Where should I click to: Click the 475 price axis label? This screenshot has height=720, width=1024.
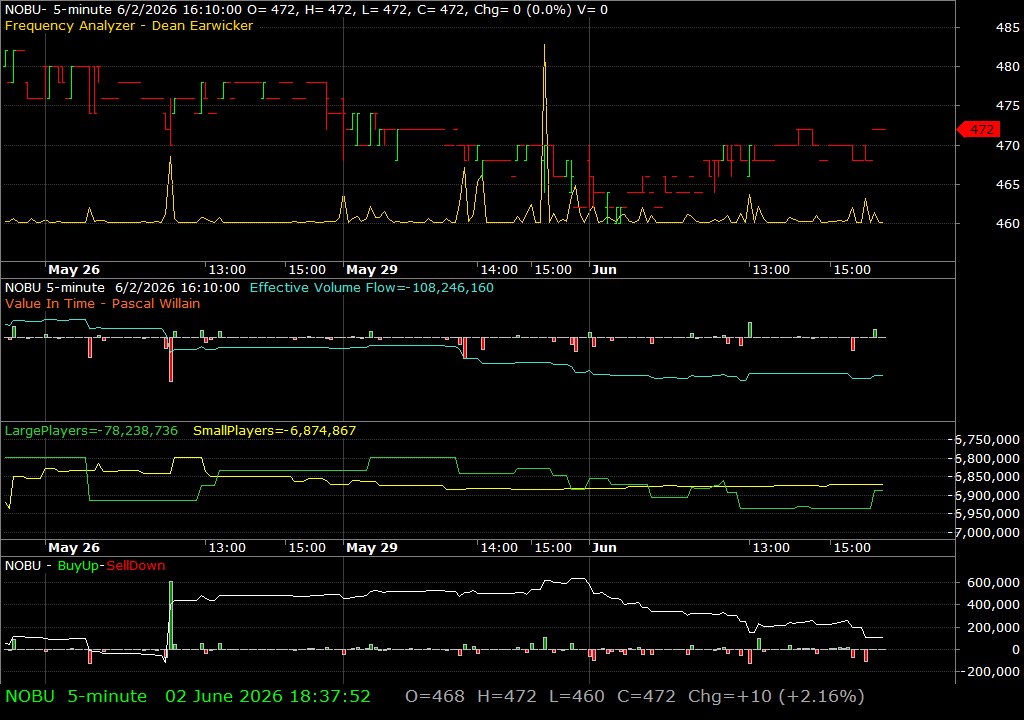1007,106
